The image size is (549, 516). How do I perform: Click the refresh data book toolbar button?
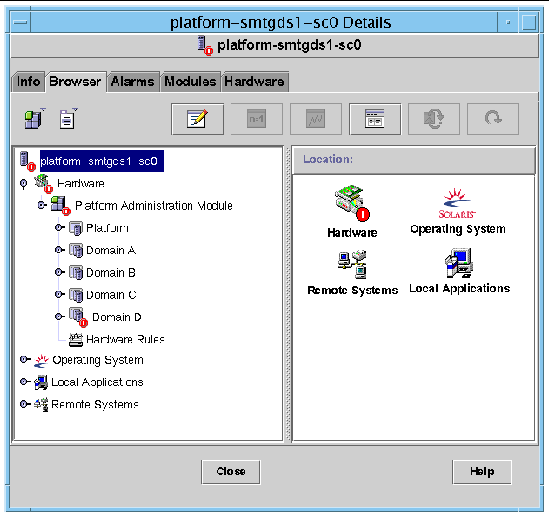pos(434,119)
